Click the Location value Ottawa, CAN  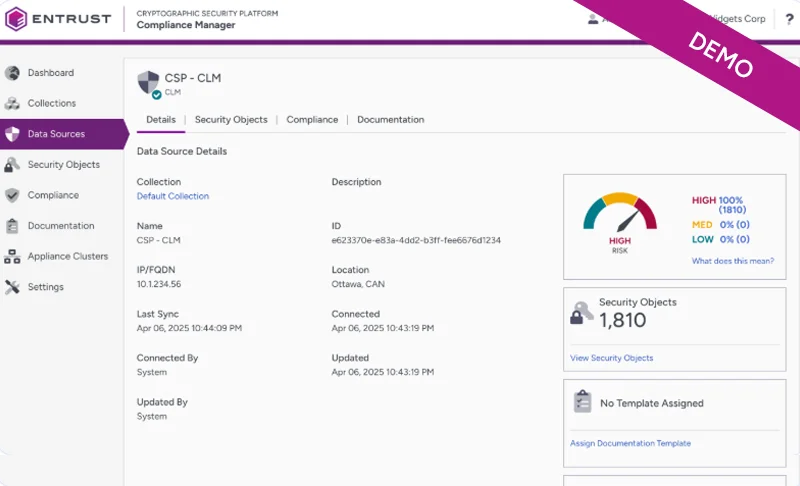tap(358, 284)
